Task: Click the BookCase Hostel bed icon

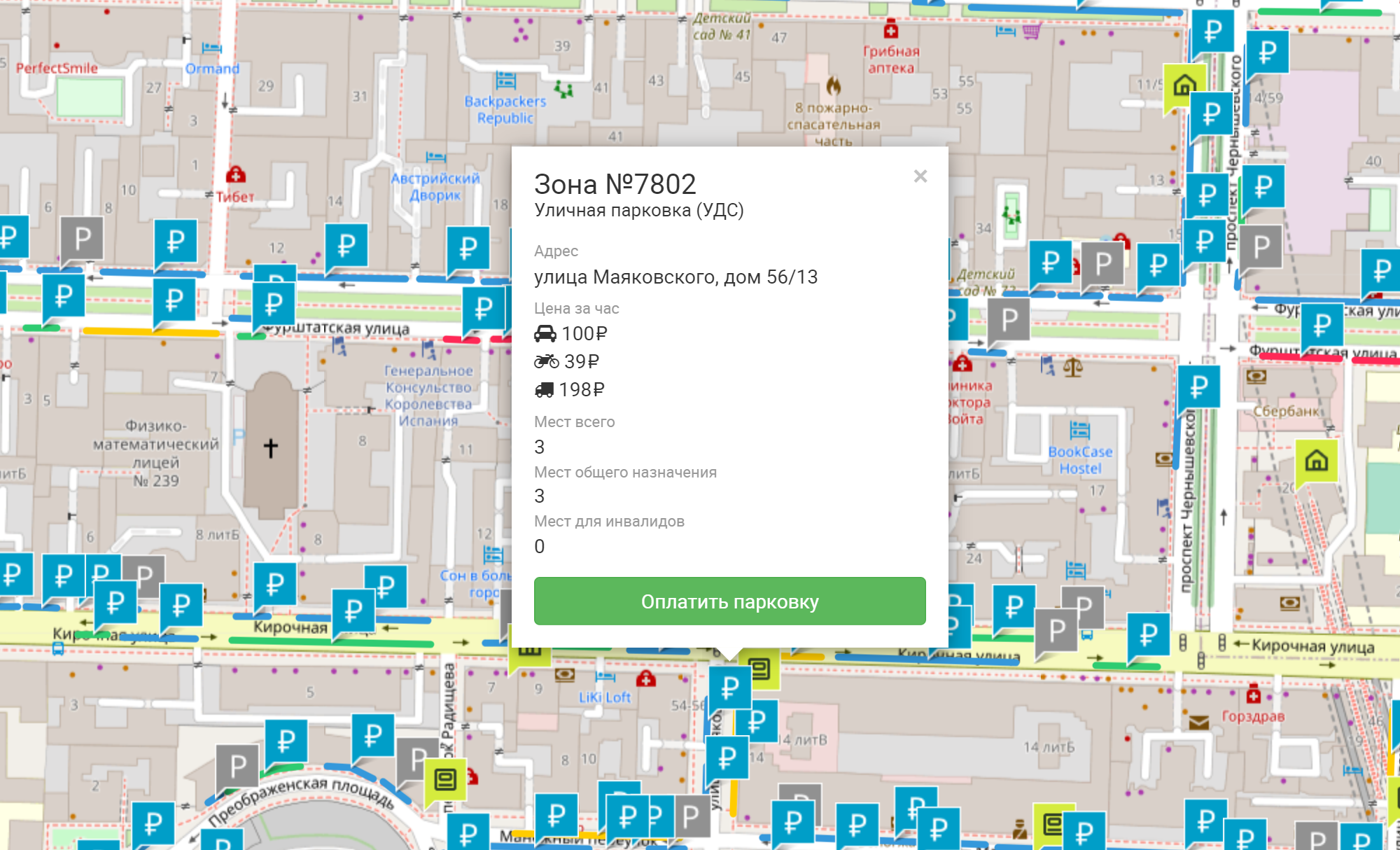Action: pyautogui.click(x=1079, y=429)
